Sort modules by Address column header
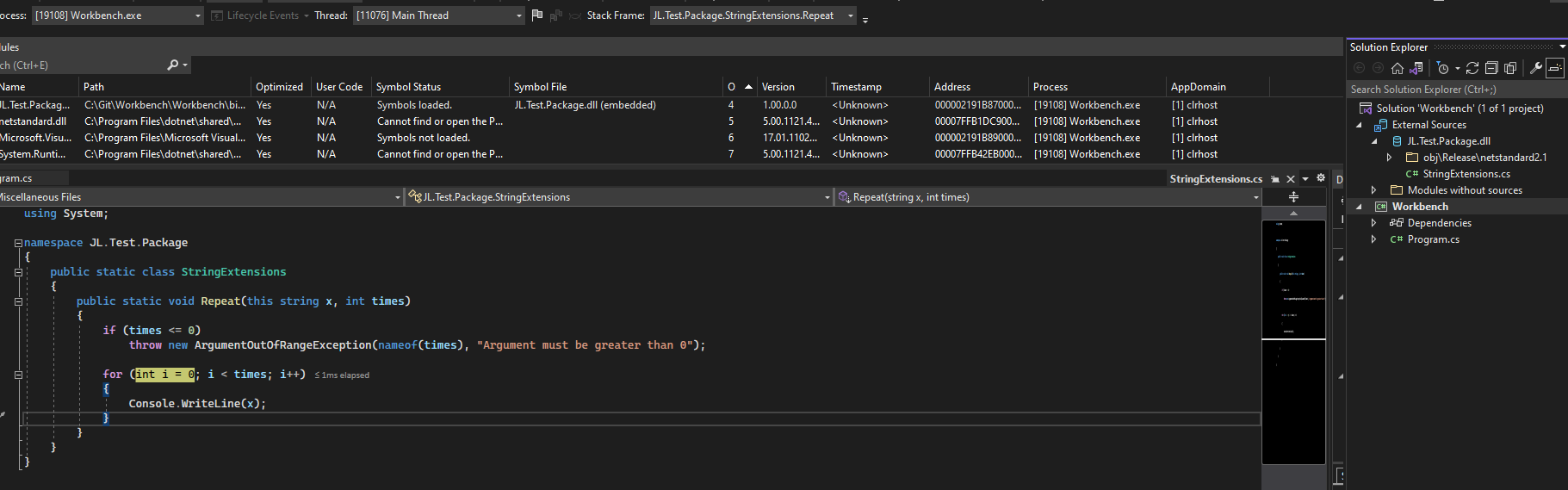This screenshot has height=490, width=1568. [x=980, y=87]
